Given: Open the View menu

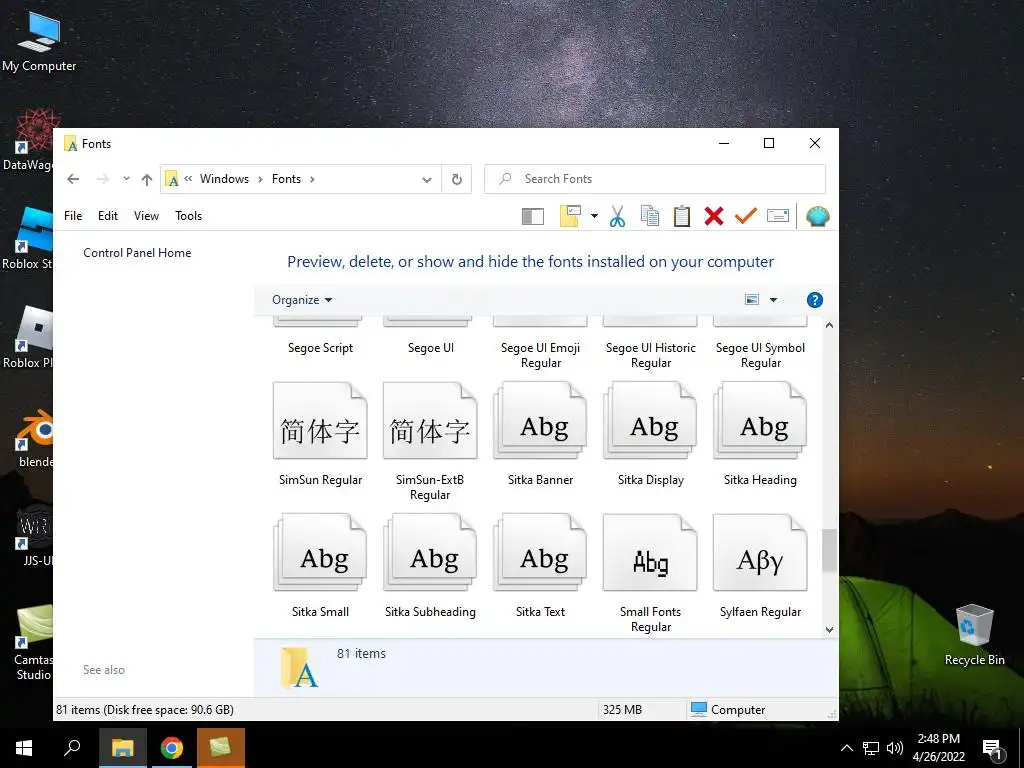Looking at the screenshot, I should (146, 216).
